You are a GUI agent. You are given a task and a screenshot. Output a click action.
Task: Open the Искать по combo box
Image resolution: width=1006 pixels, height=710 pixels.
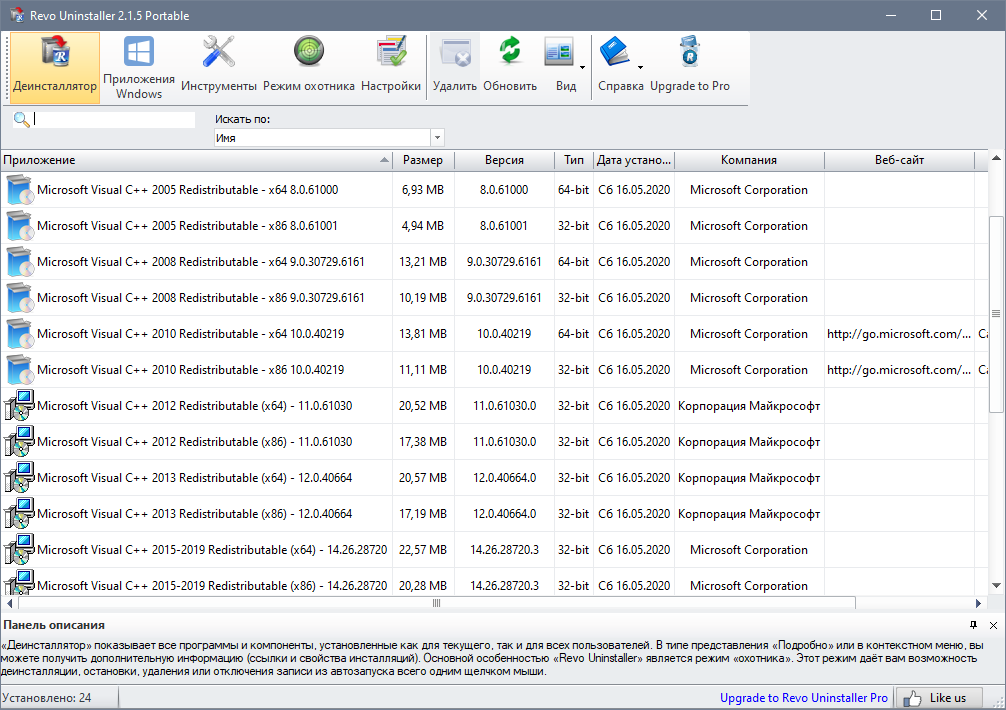tap(329, 138)
